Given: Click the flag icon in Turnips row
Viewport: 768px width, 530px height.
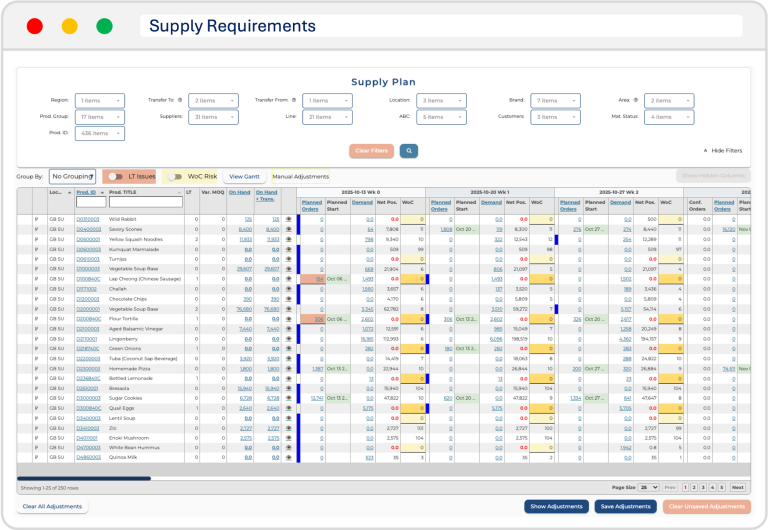Looking at the screenshot, I should (x=37, y=258).
